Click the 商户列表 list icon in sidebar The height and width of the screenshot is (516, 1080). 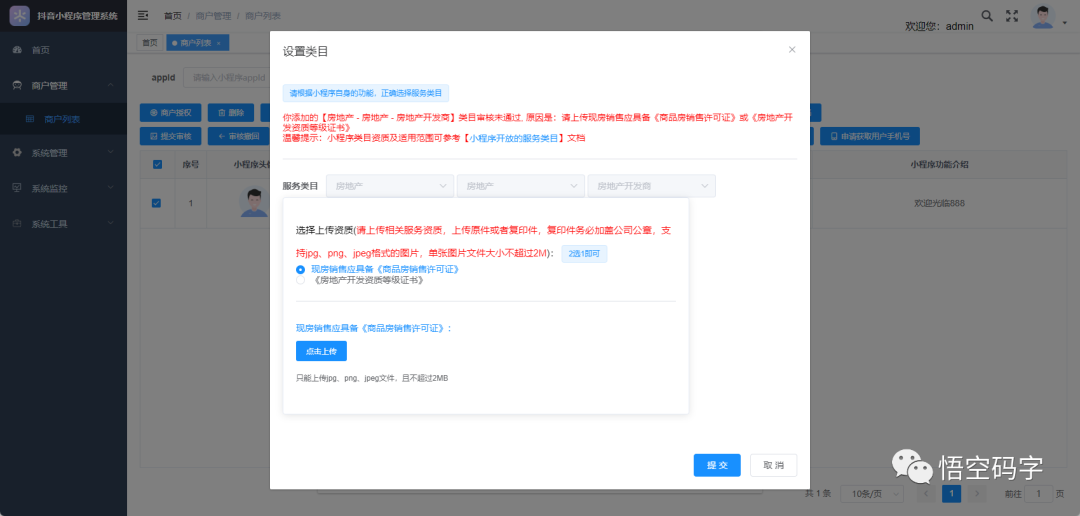click(x=30, y=119)
